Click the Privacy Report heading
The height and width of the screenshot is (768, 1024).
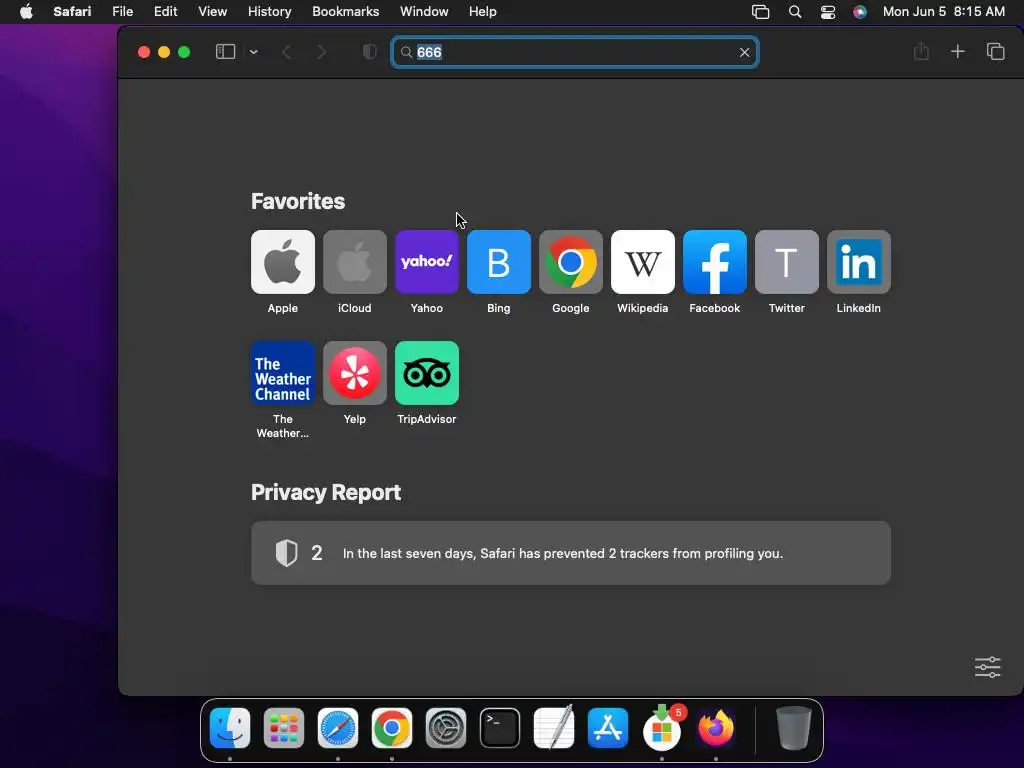(x=326, y=492)
